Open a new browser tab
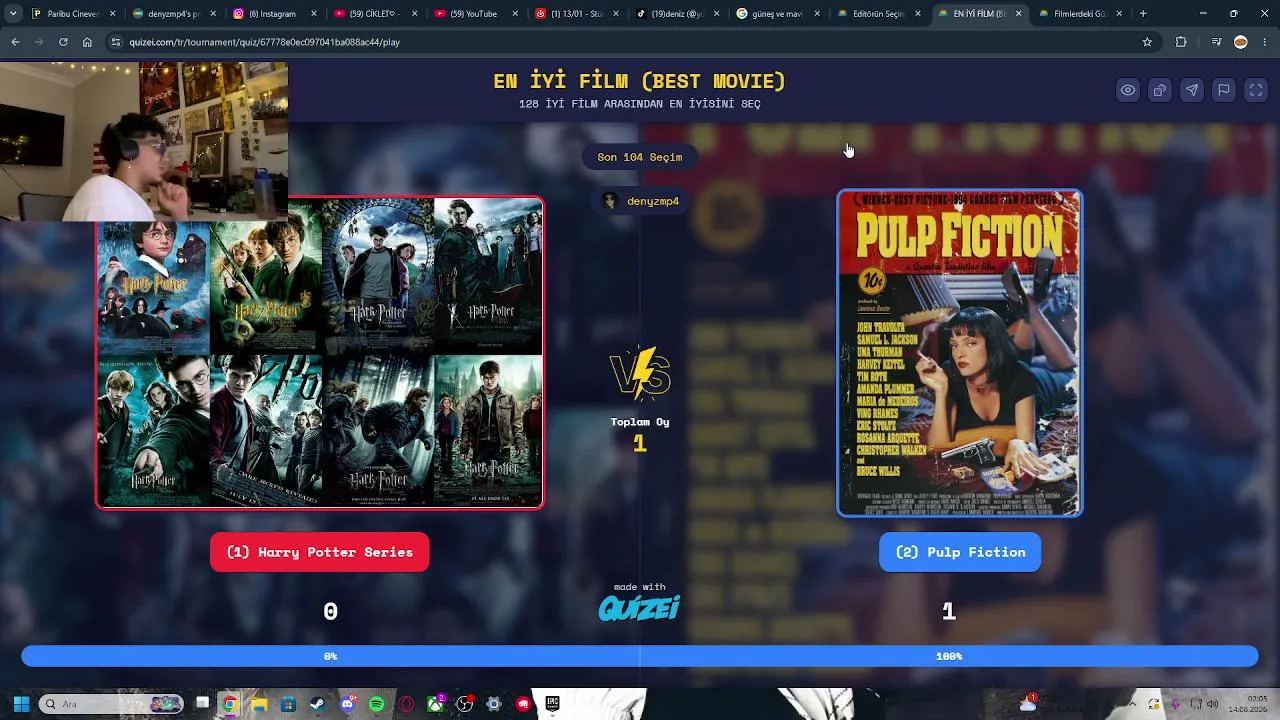The image size is (1280, 720). 1143,14
